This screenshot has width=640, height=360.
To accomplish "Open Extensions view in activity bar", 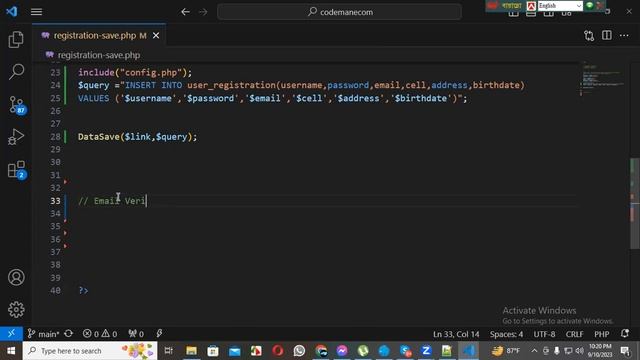I will (x=17, y=170).
